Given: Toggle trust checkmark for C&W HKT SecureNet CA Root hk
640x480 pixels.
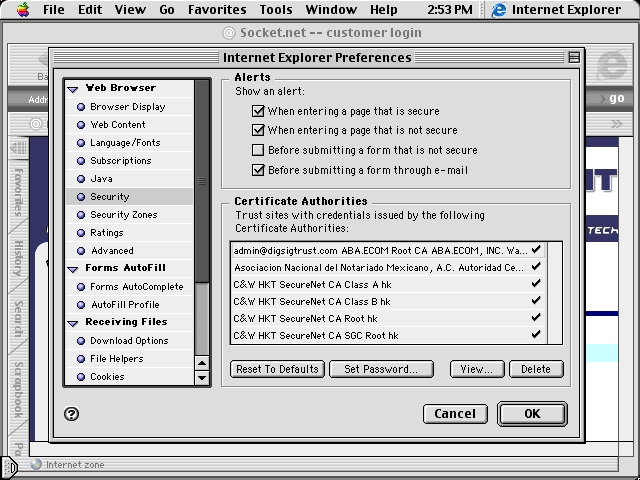Looking at the screenshot, I should [x=536, y=318].
